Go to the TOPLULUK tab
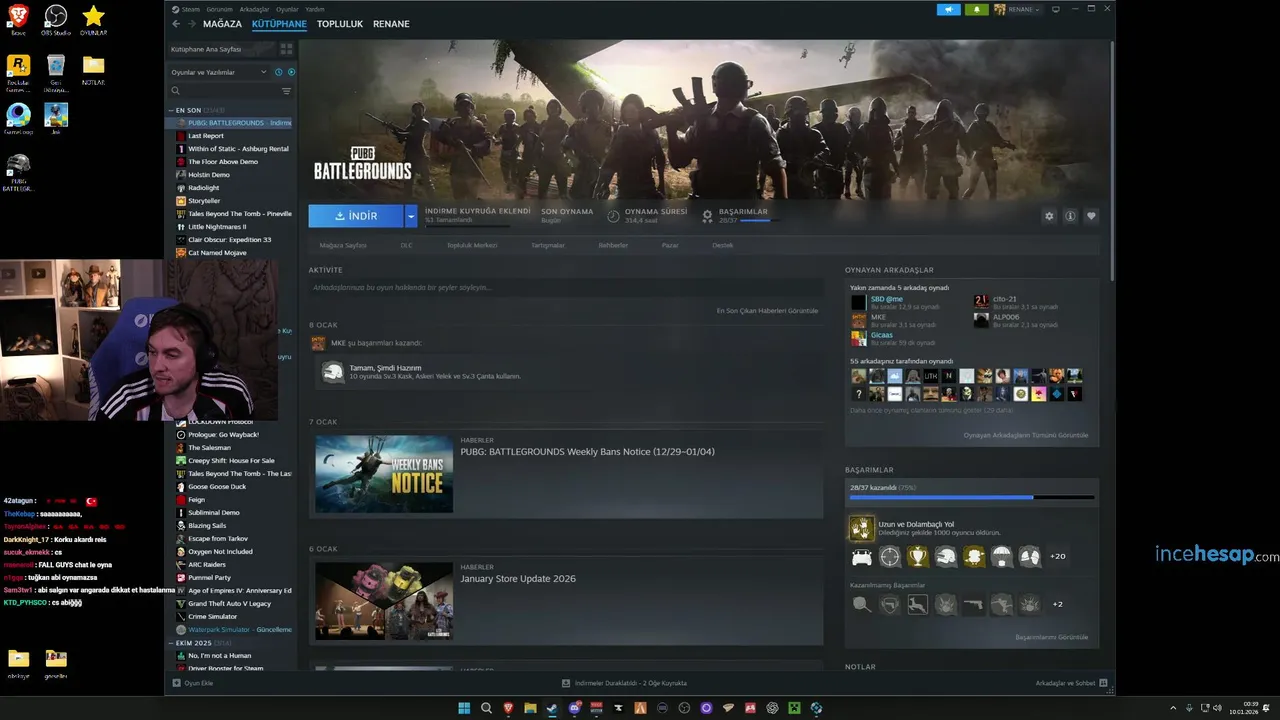The height and width of the screenshot is (720, 1280). 340,24
